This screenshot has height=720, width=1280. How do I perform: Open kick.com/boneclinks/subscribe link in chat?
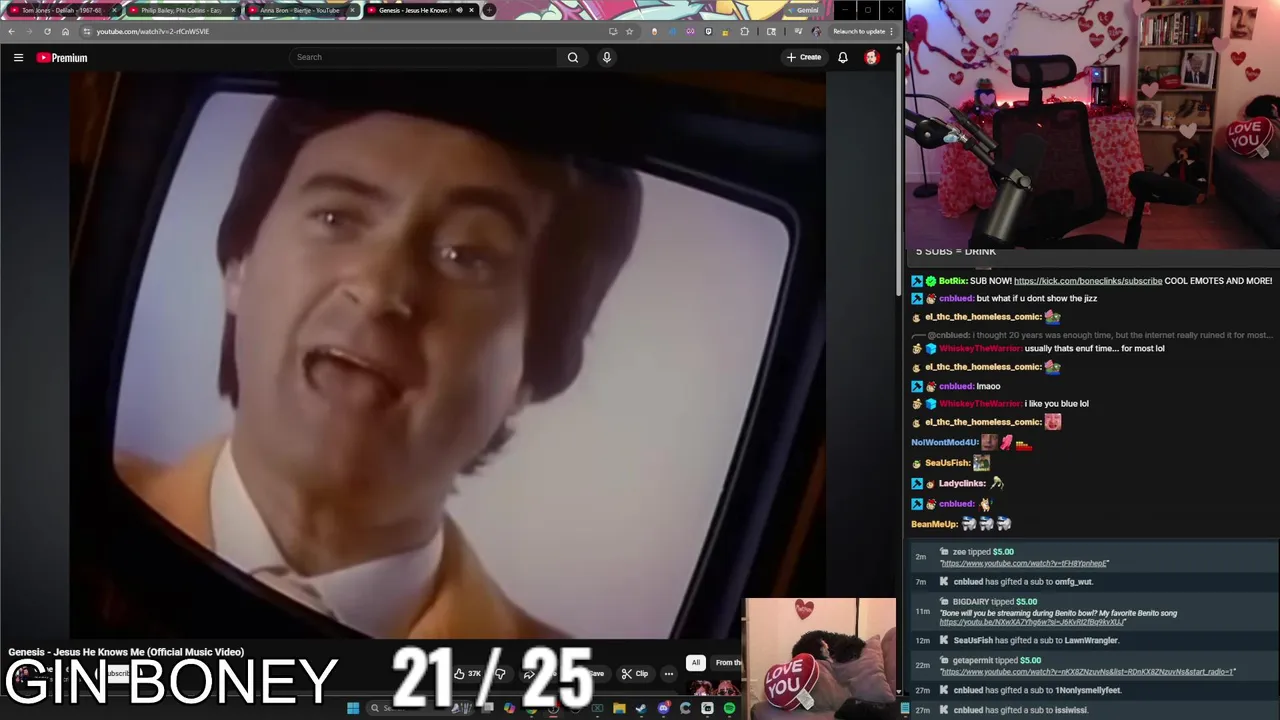(x=1087, y=281)
